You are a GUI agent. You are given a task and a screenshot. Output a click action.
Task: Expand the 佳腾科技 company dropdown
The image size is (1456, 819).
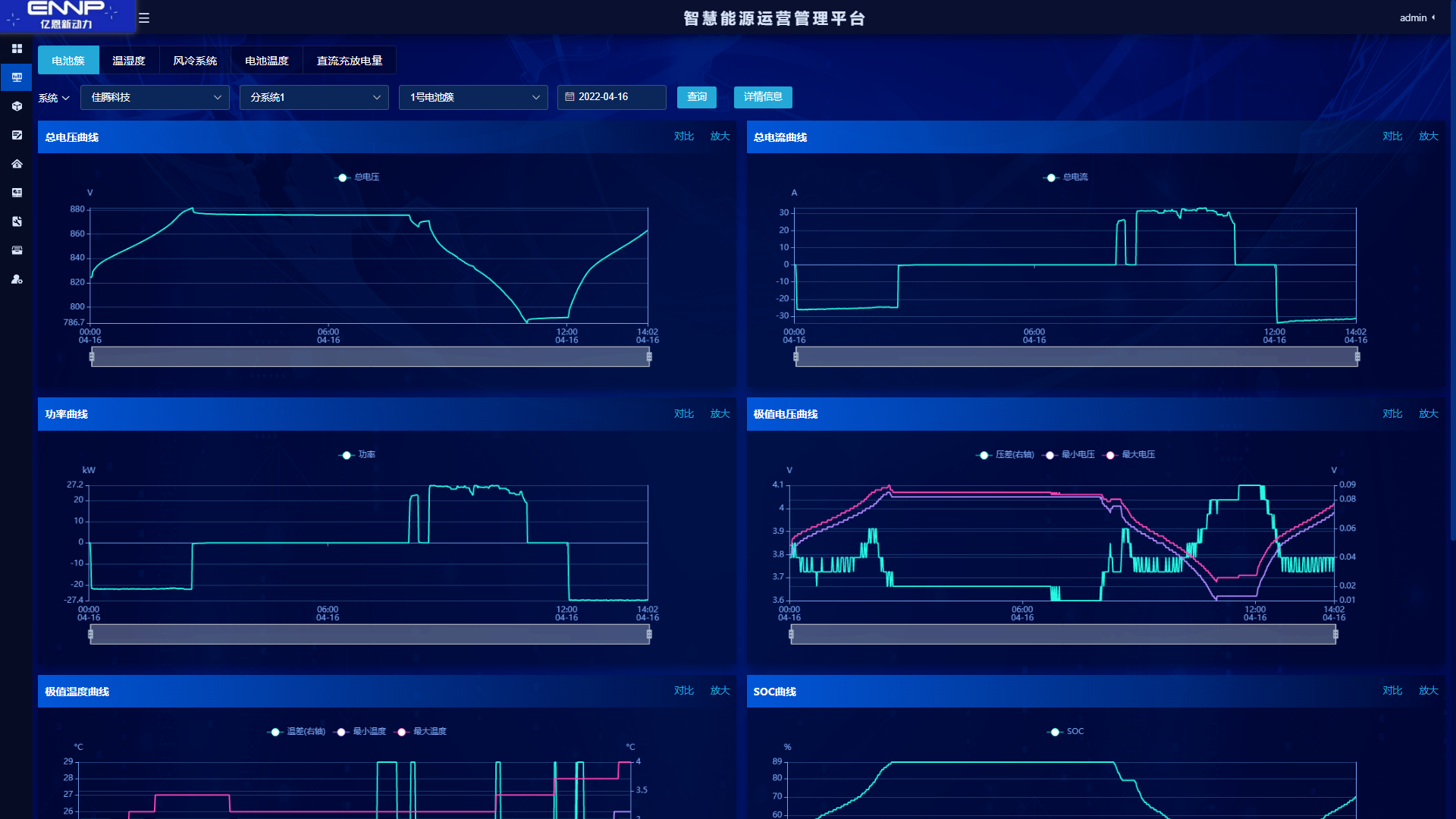(155, 97)
